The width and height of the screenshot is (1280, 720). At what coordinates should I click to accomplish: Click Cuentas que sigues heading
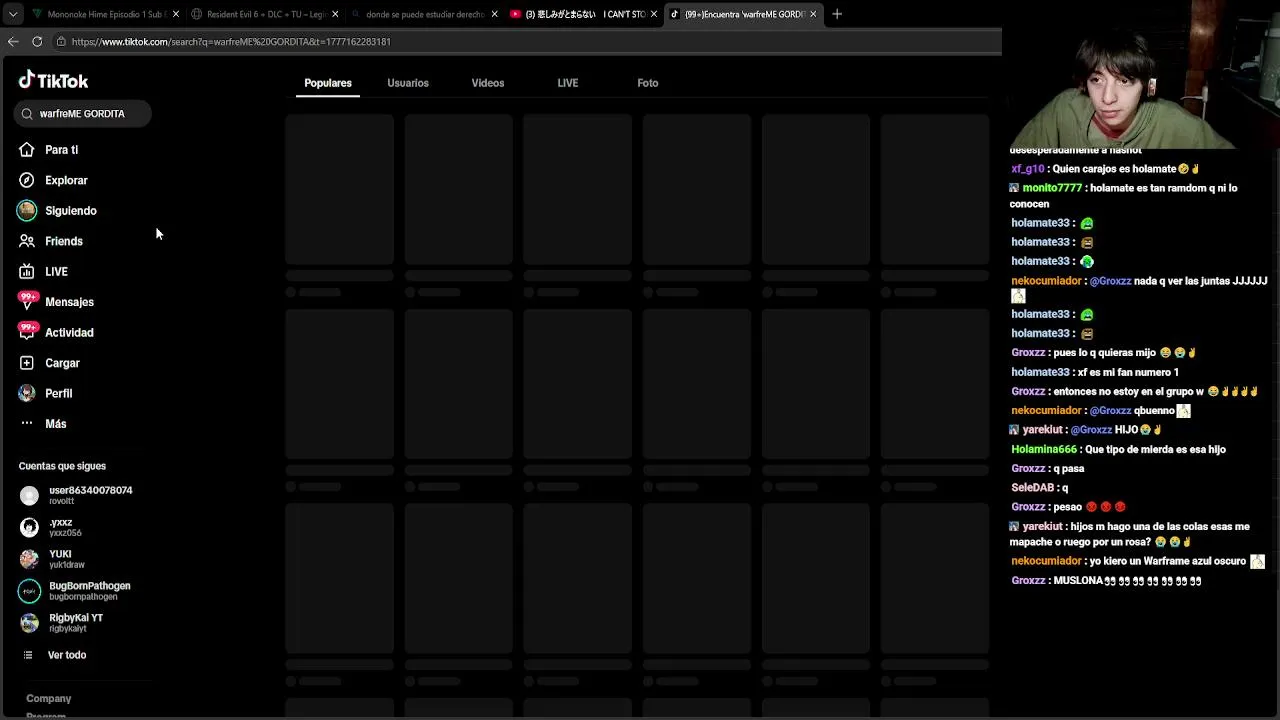click(x=62, y=466)
